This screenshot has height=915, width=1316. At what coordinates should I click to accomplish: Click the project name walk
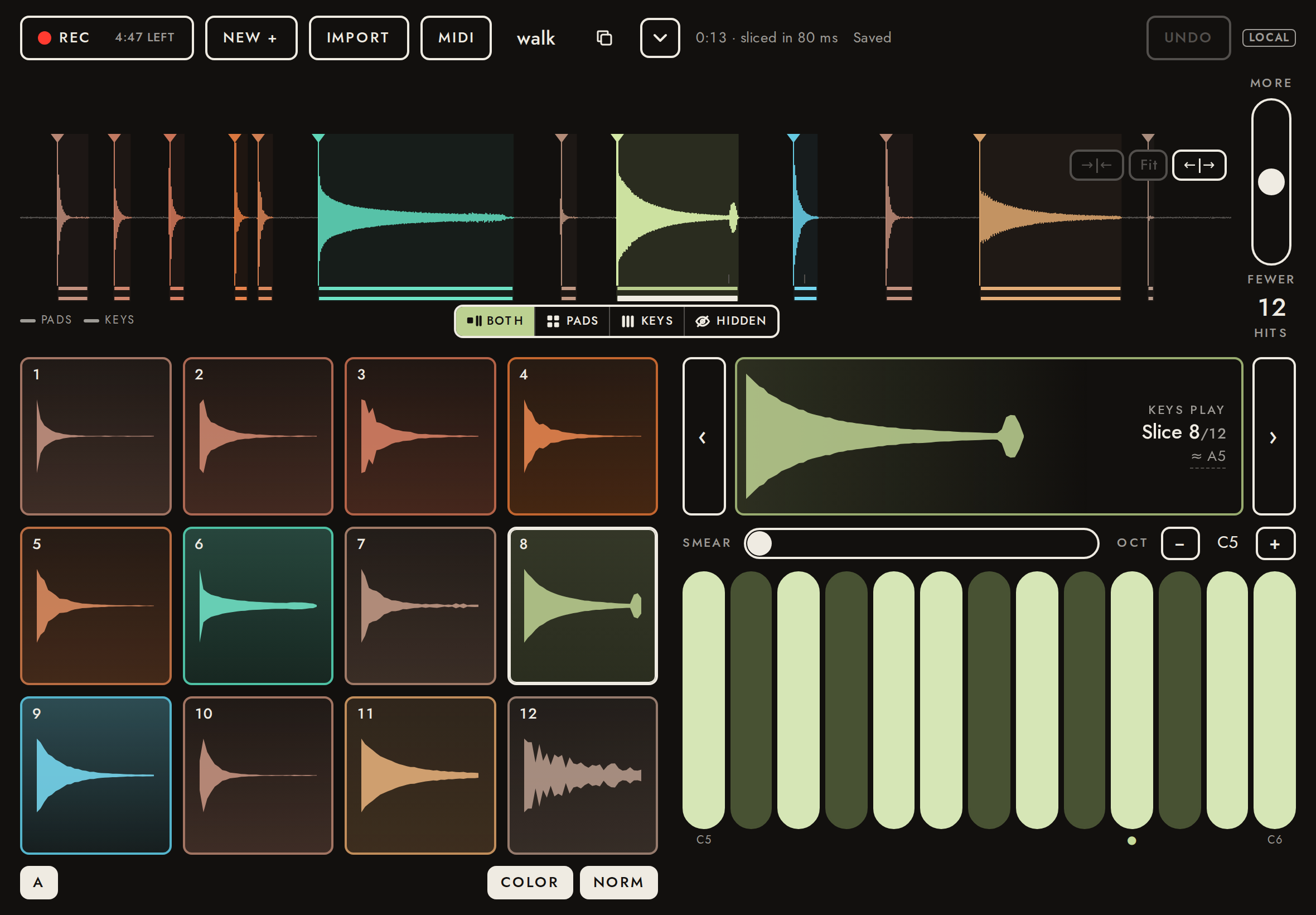pos(536,38)
